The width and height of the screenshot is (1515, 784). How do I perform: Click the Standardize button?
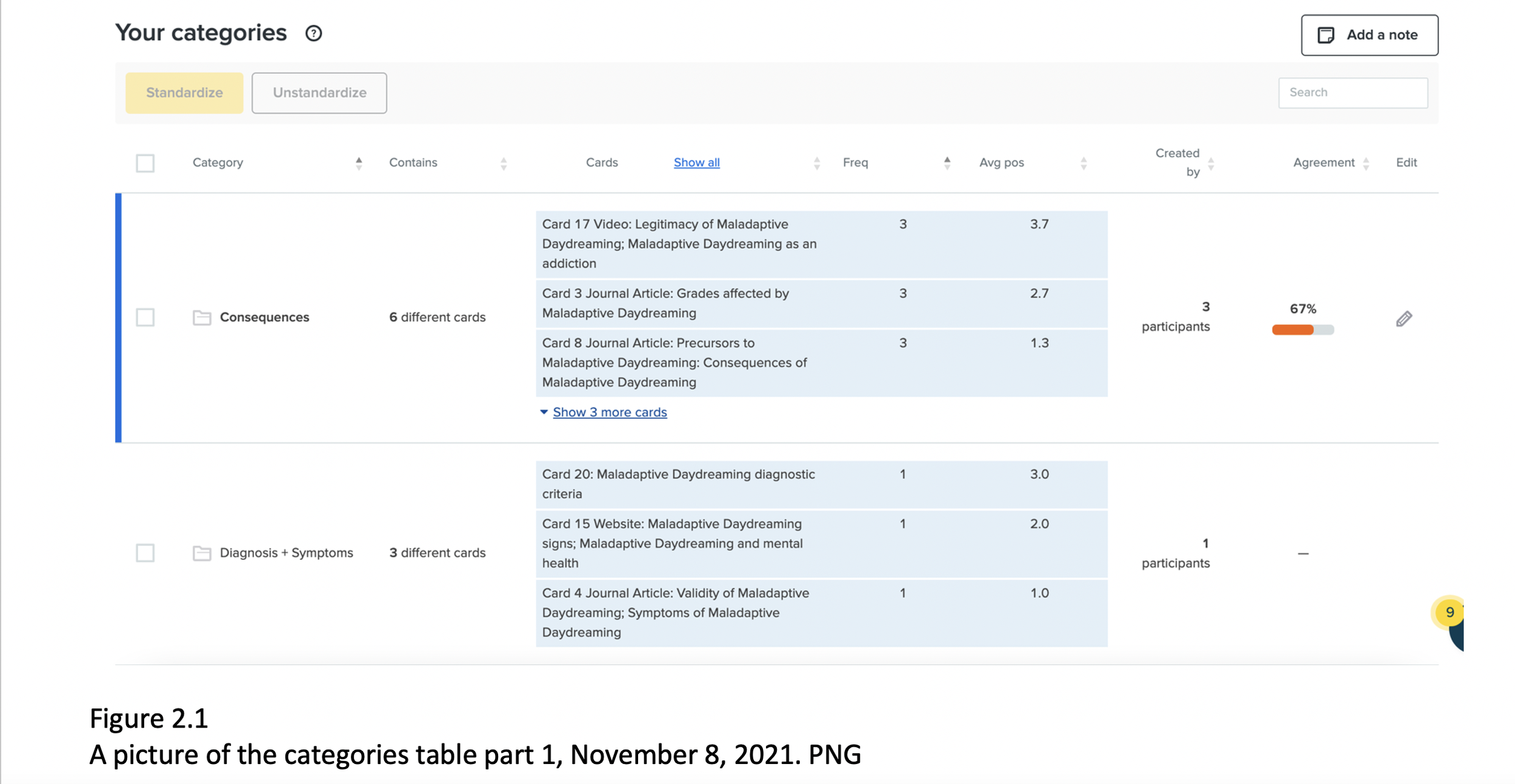pos(184,93)
